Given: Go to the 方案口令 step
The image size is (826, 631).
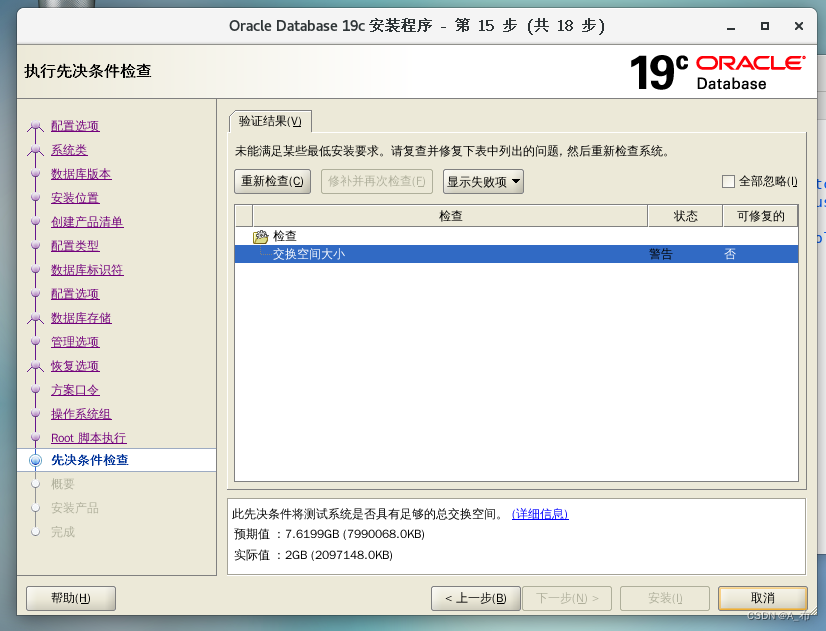Looking at the screenshot, I should click(x=75, y=390).
